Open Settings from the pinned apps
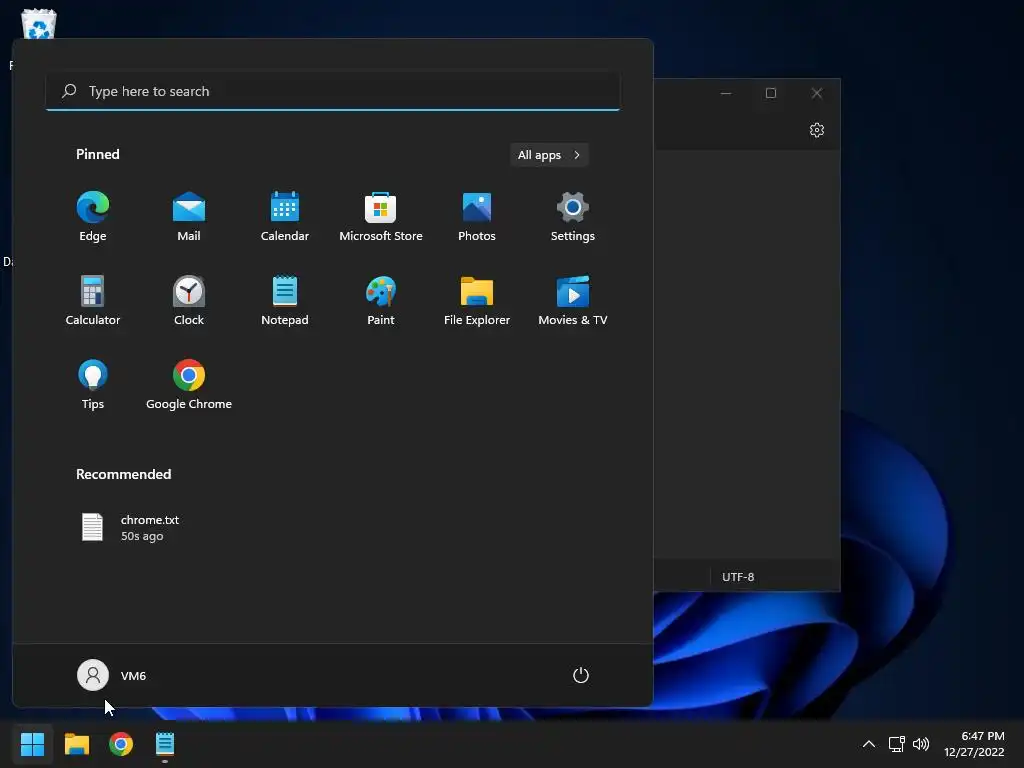The width and height of the screenshot is (1024, 768). (x=573, y=217)
